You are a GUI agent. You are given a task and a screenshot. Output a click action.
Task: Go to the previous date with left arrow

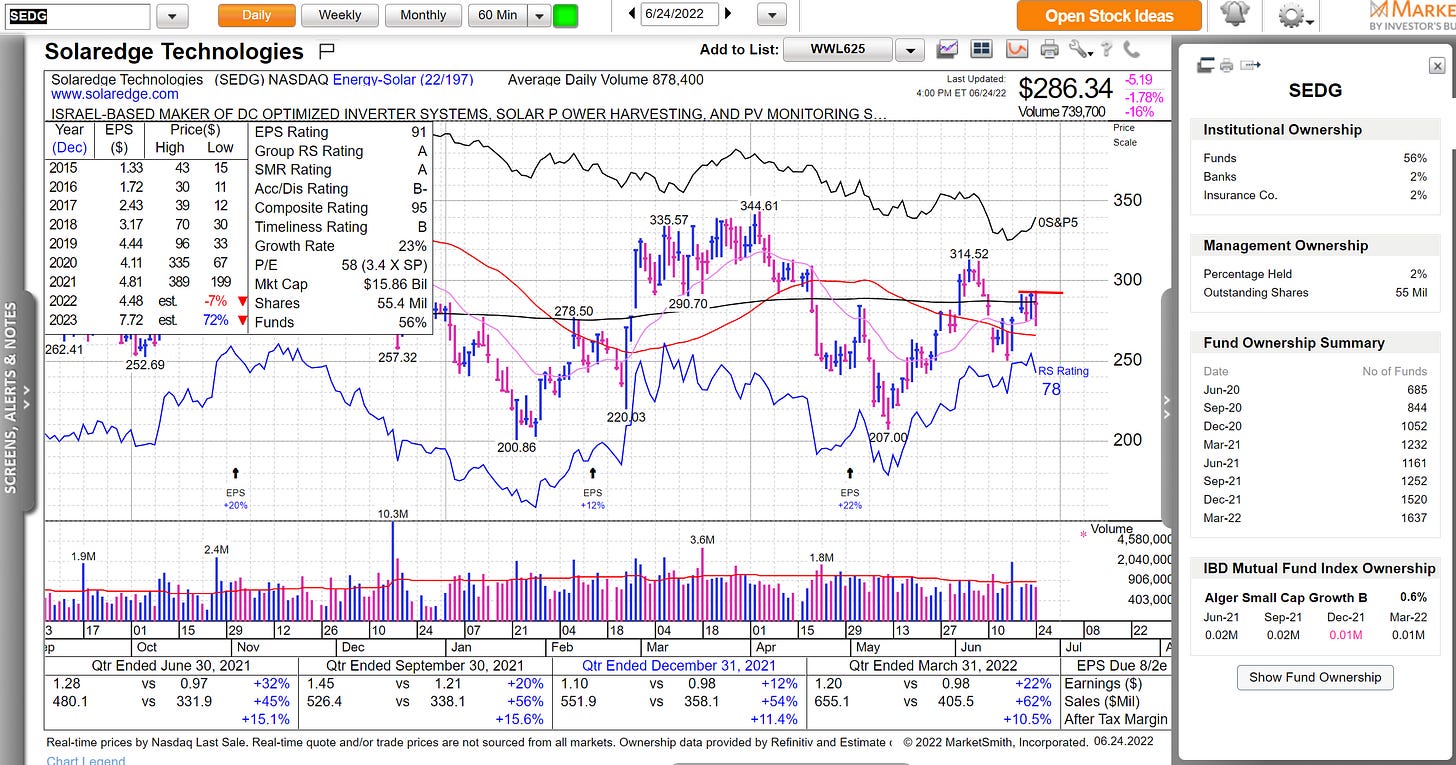coord(632,14)
